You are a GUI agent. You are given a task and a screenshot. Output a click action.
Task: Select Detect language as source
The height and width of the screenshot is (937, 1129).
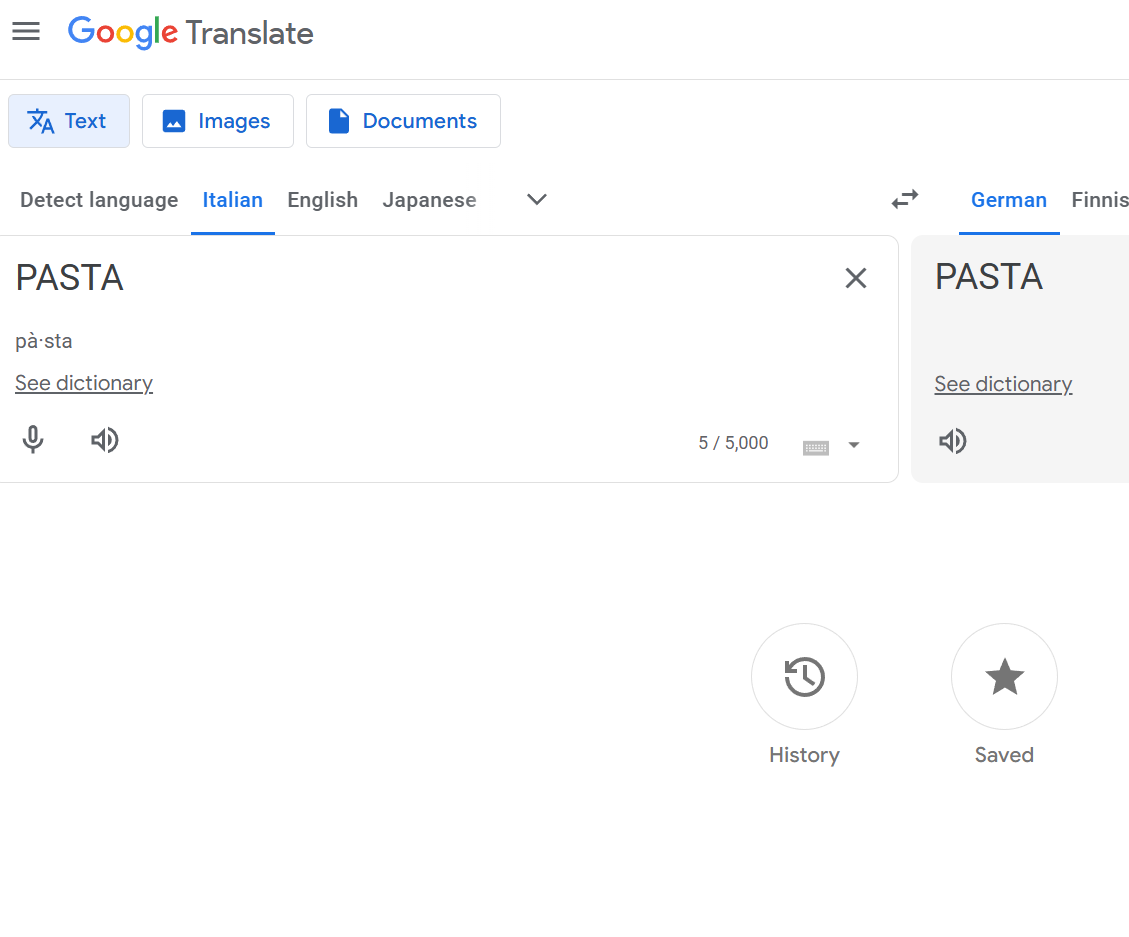(x=99, y=200)
